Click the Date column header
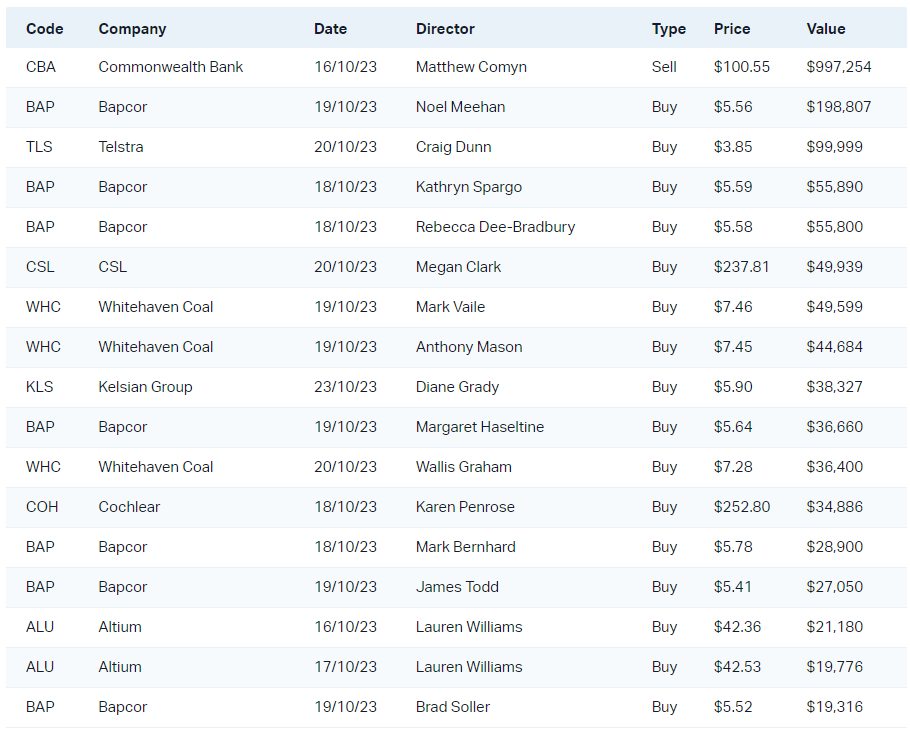Image resolution: width=910 pixels, height=732 pixels. click(x=330, y=29)
